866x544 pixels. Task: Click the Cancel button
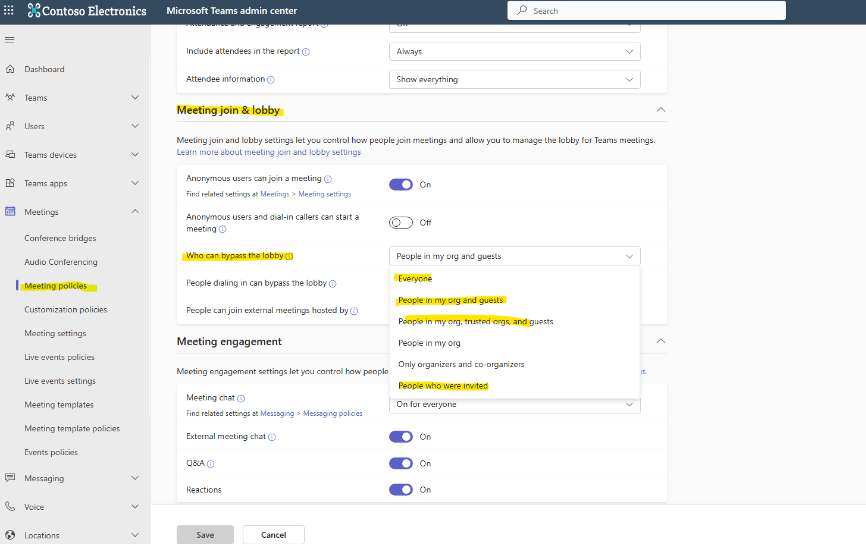coord(273,535)
